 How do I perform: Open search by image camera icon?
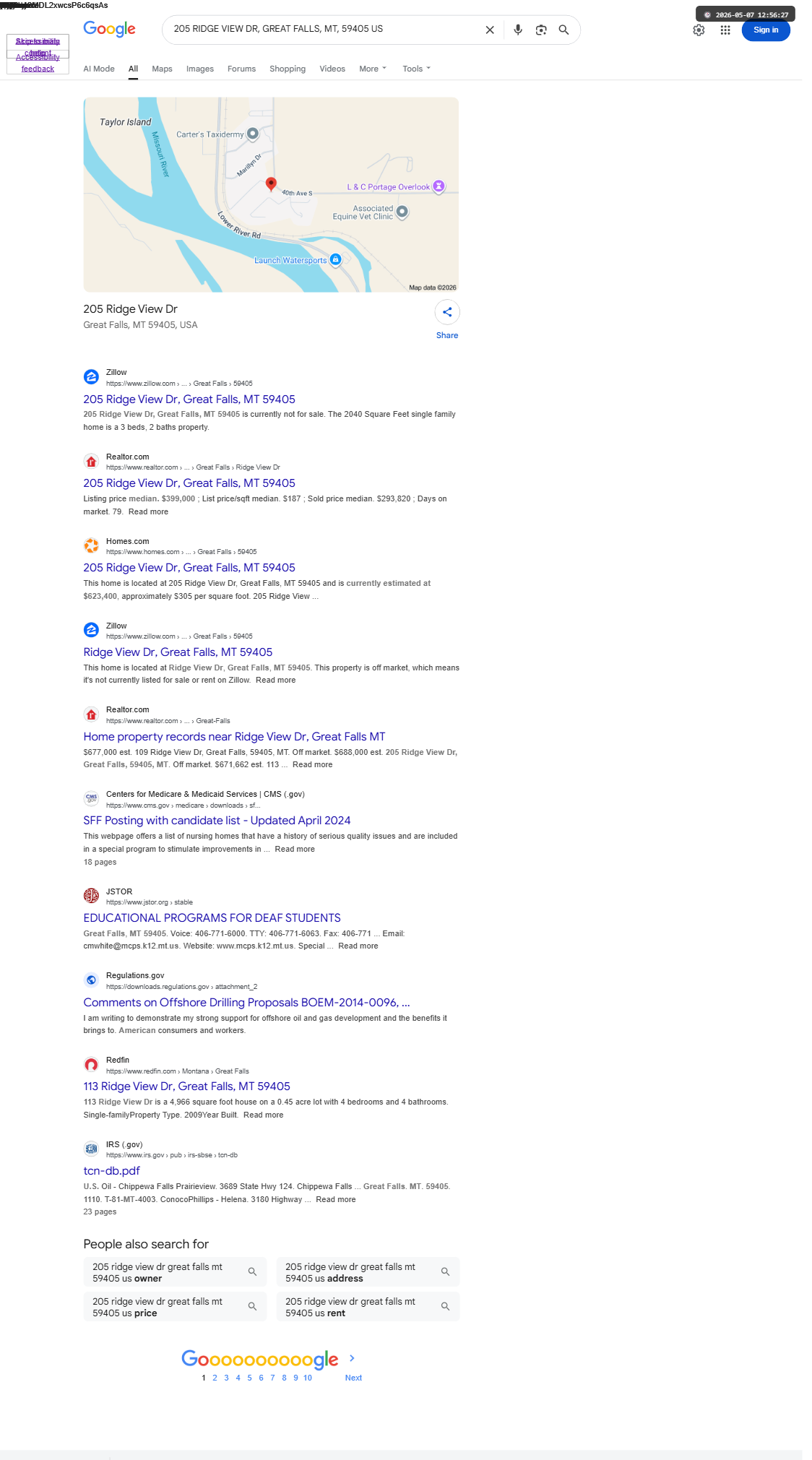pos(541,30)
